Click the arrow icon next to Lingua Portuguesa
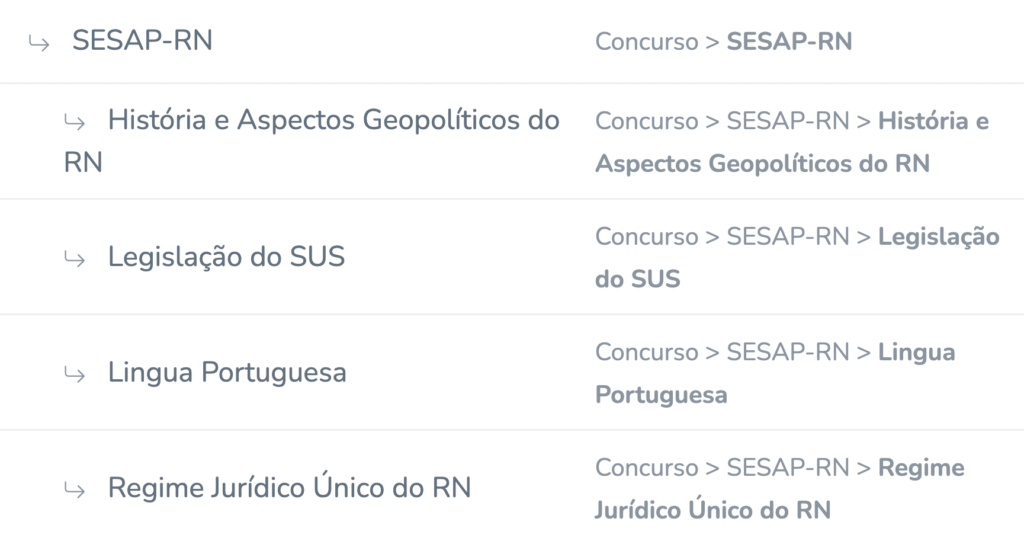 click(x=74, y=375)
